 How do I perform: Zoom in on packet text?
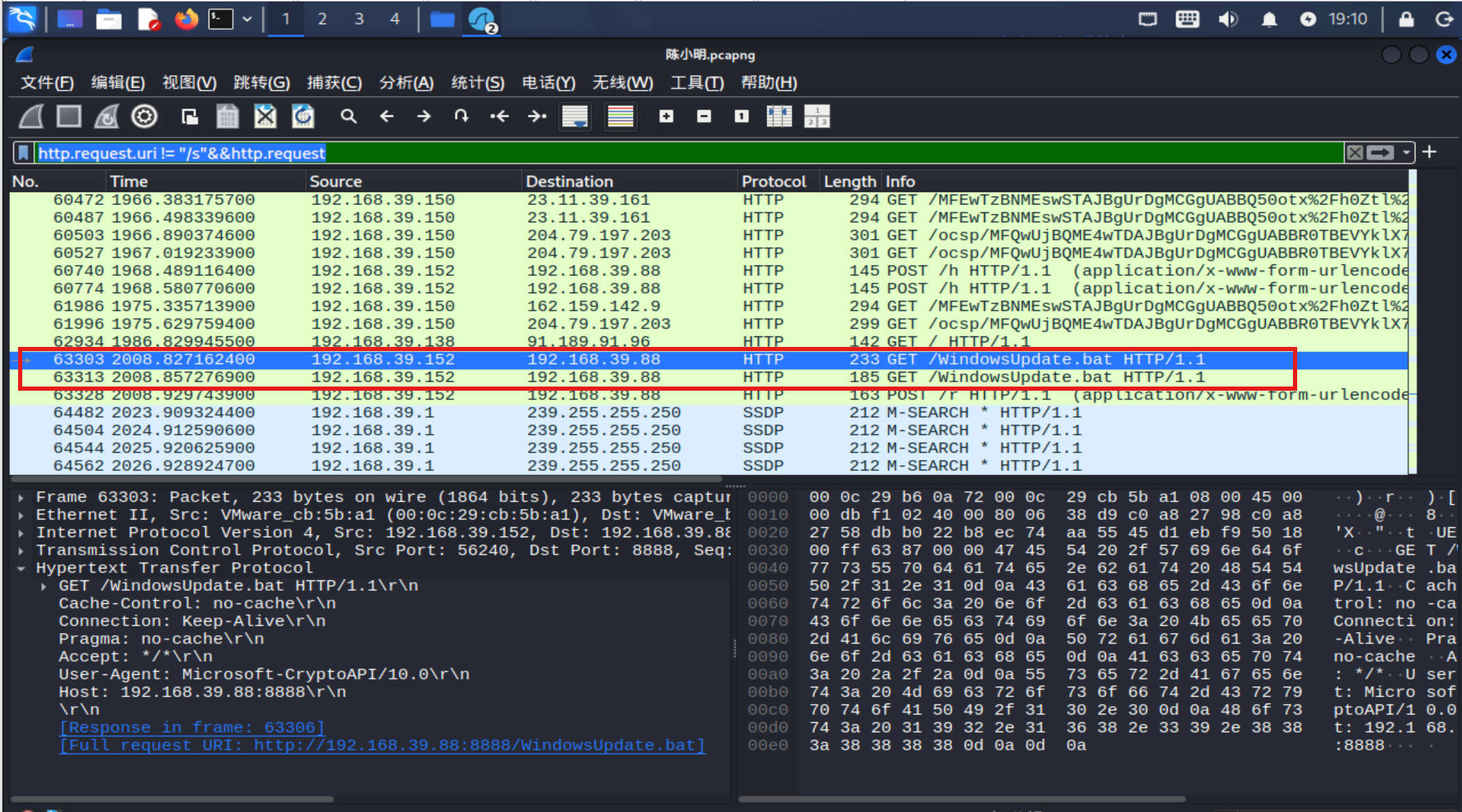click(x=666, y=117)
